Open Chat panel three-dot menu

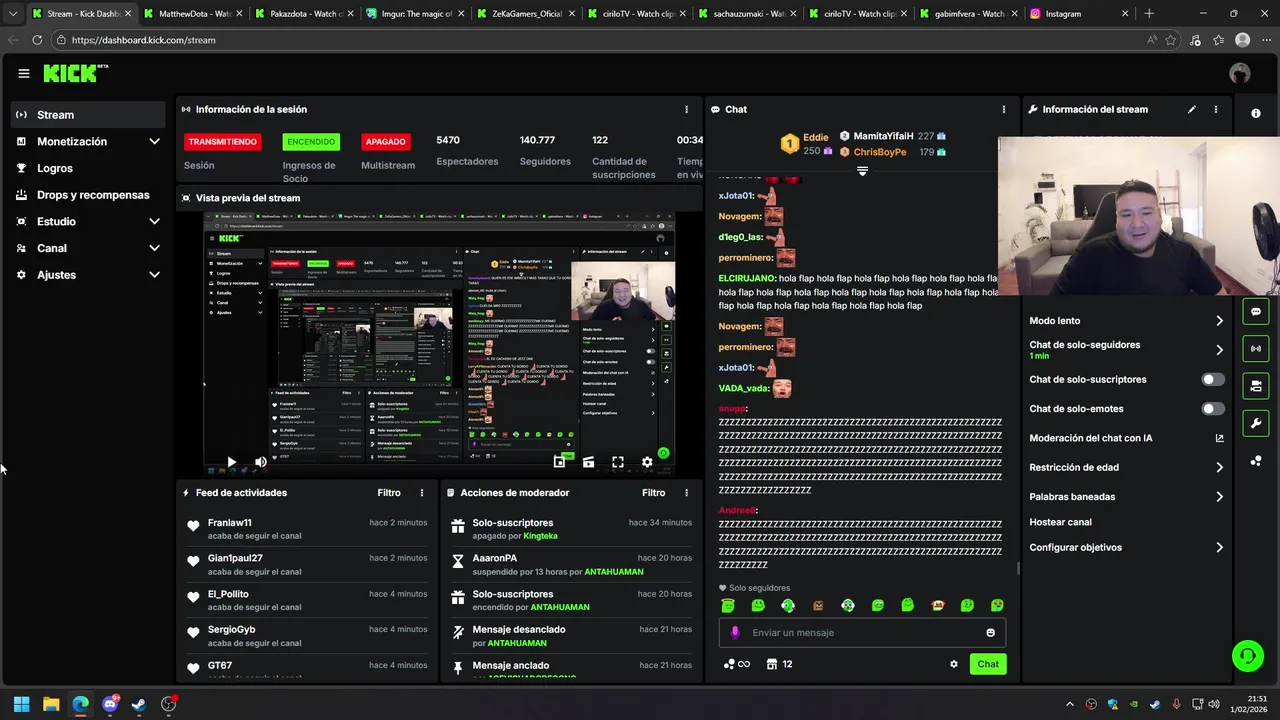pyautogui.click(x=1004, y=109)
